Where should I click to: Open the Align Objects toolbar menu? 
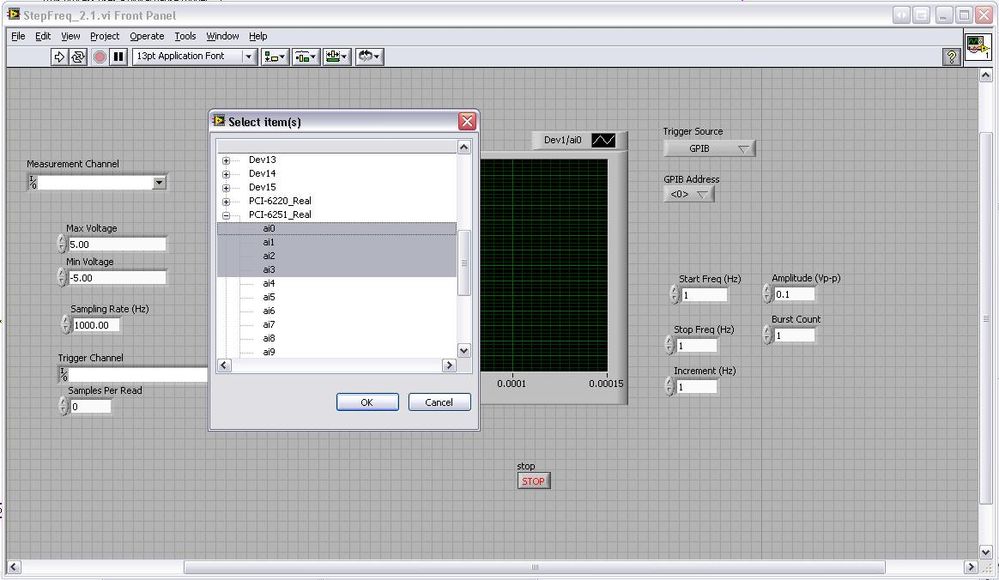pos(275,57)
